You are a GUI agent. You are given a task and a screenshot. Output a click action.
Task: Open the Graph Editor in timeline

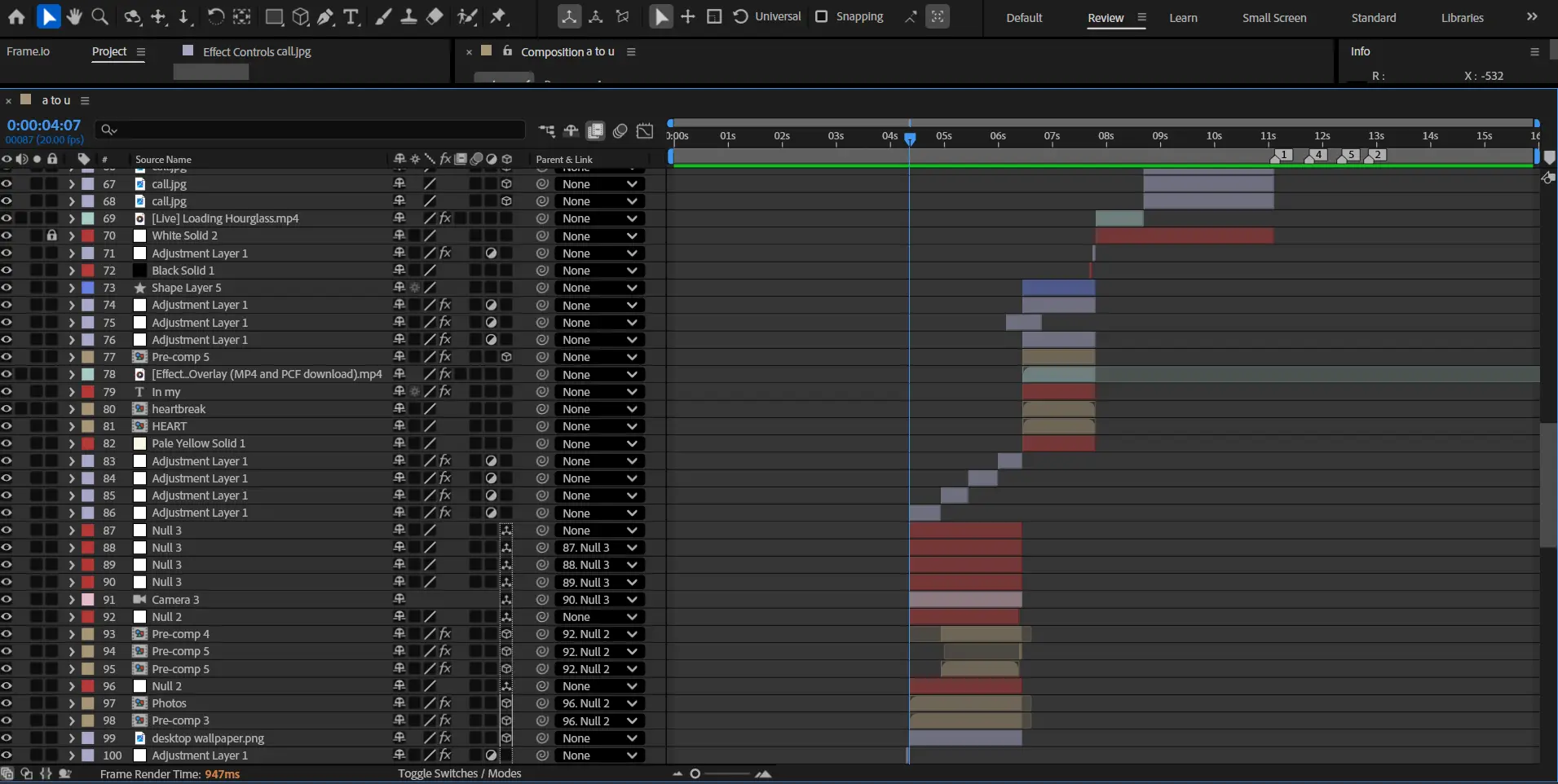[645, 131]
